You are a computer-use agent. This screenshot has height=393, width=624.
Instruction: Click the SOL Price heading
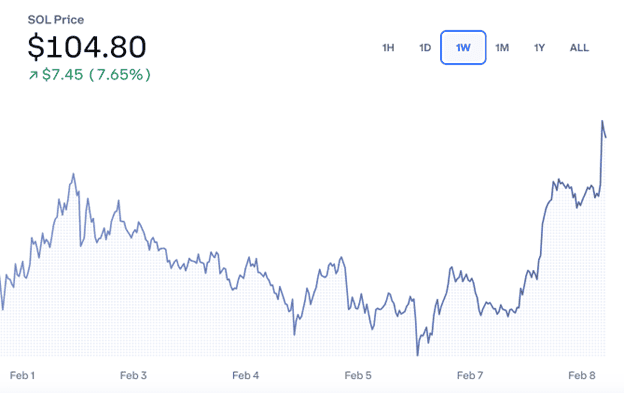tap(56, 20)
